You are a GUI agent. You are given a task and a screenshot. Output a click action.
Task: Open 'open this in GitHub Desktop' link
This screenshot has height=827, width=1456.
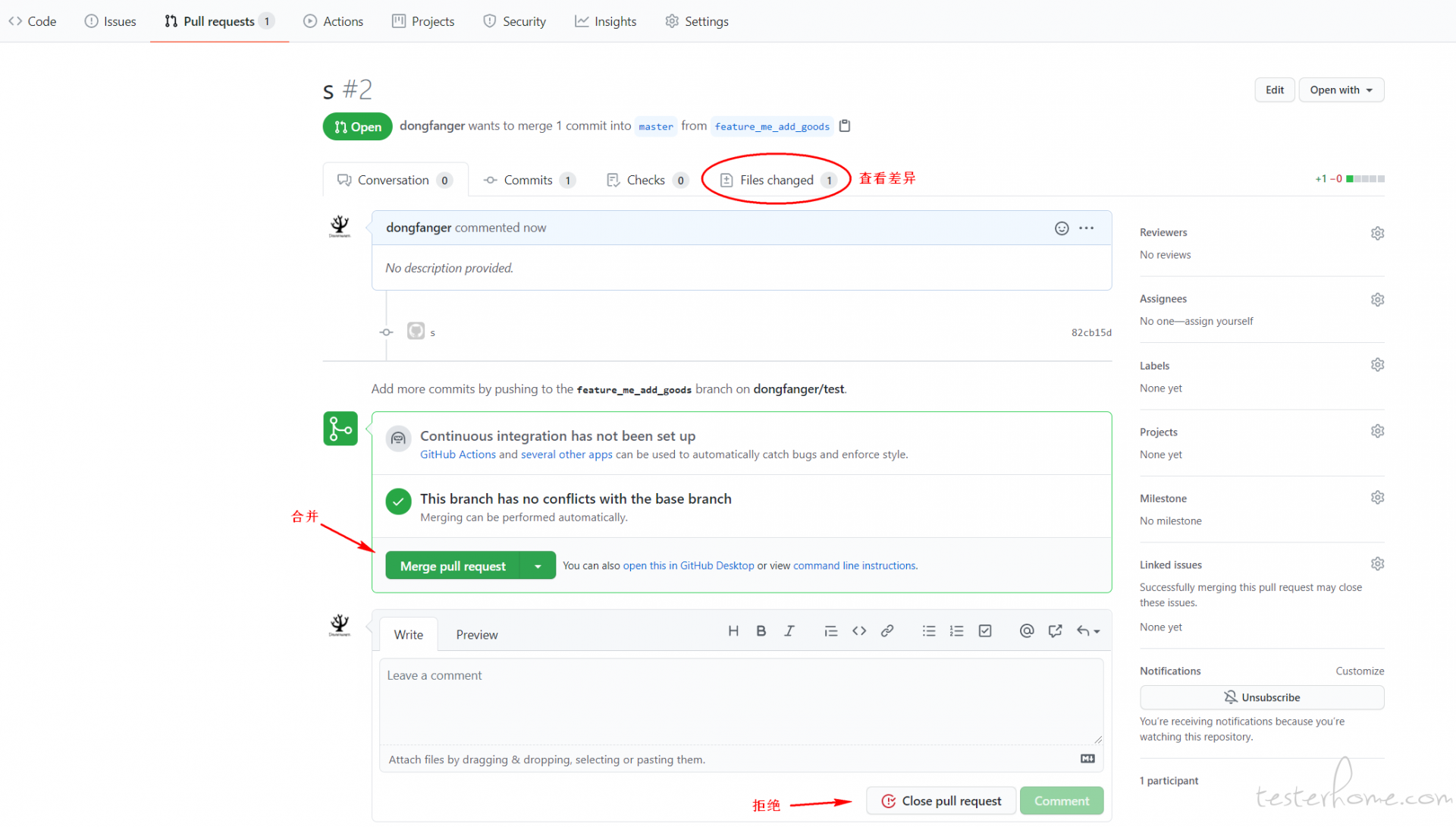(689, 566)
